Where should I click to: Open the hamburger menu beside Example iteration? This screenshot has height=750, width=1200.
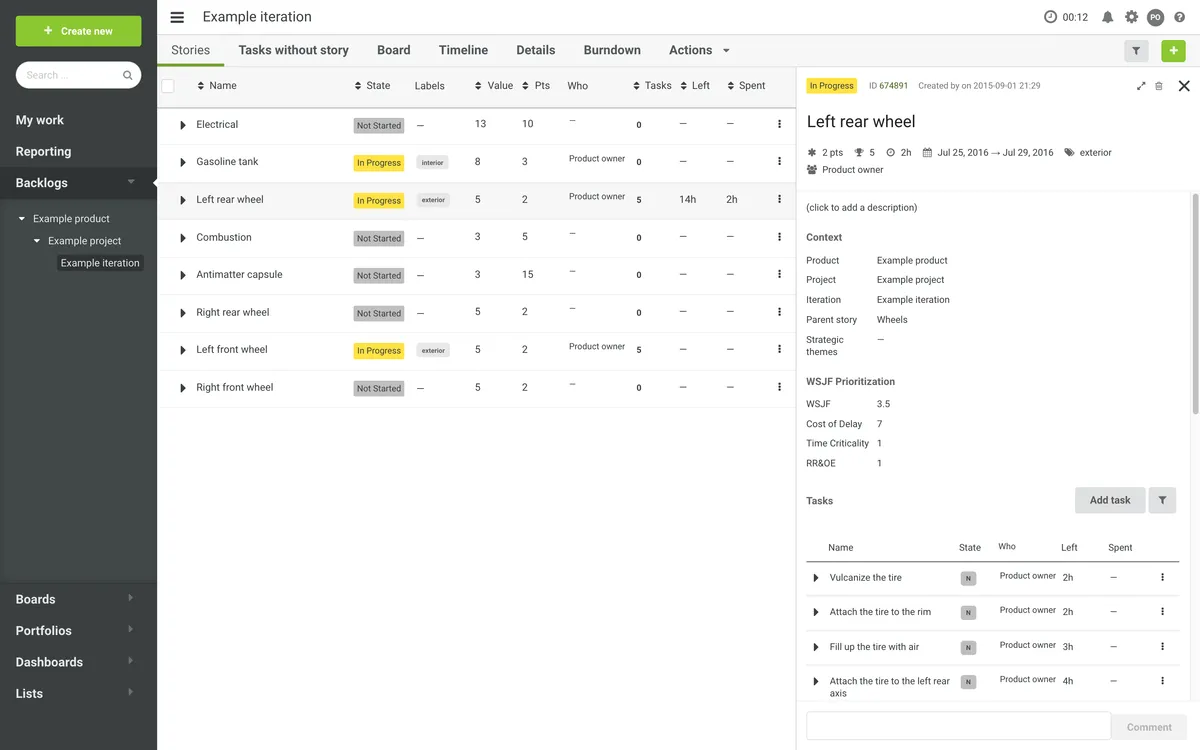(177, 17)
